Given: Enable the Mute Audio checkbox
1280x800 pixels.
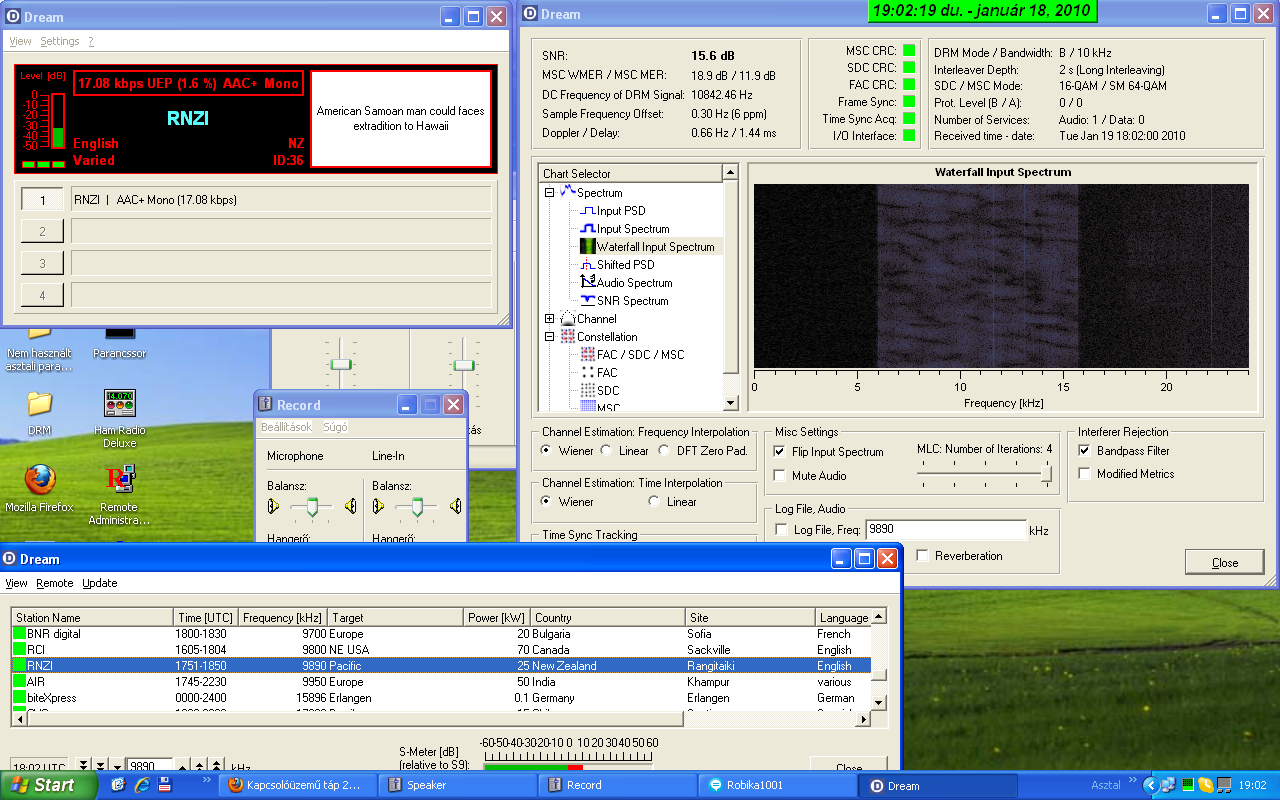Looking at the screenshot, I should (x=781, y=476).
